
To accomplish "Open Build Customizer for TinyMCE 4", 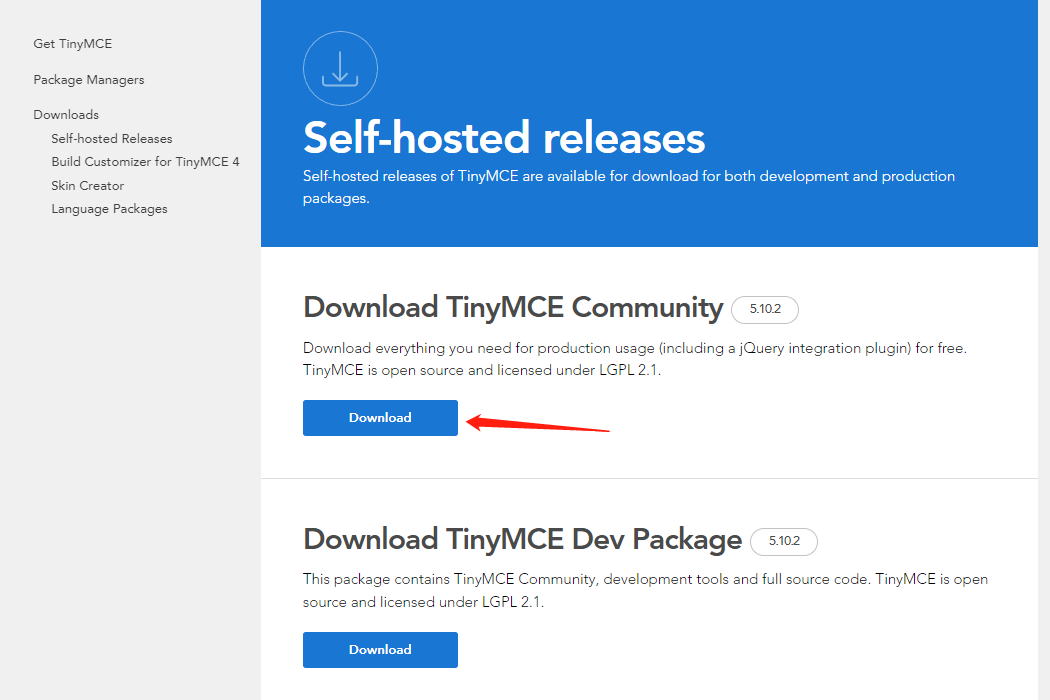I will (x=145, y=161).
